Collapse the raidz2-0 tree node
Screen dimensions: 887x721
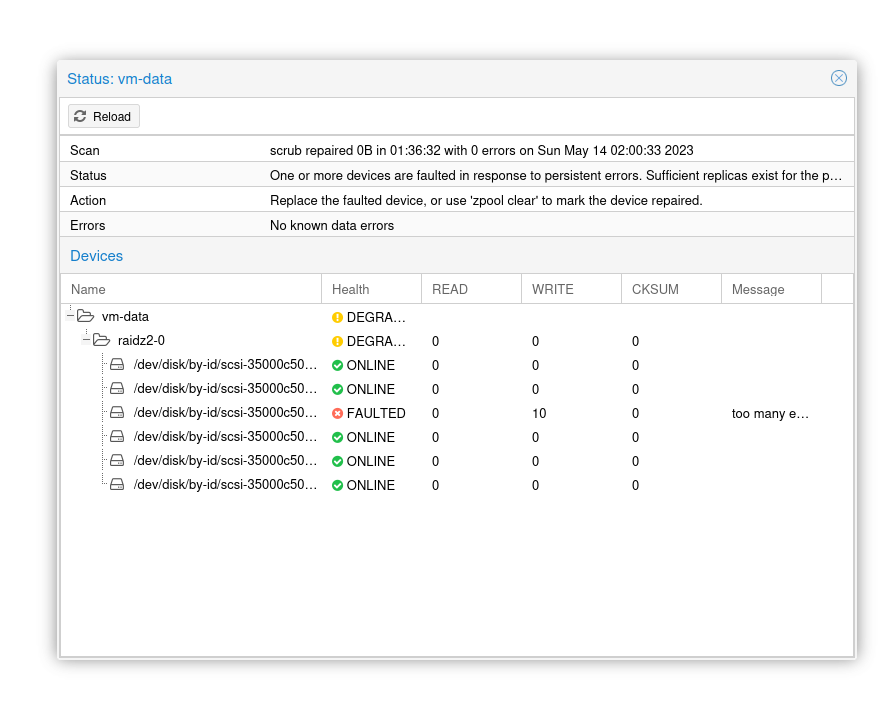[87, 340]
